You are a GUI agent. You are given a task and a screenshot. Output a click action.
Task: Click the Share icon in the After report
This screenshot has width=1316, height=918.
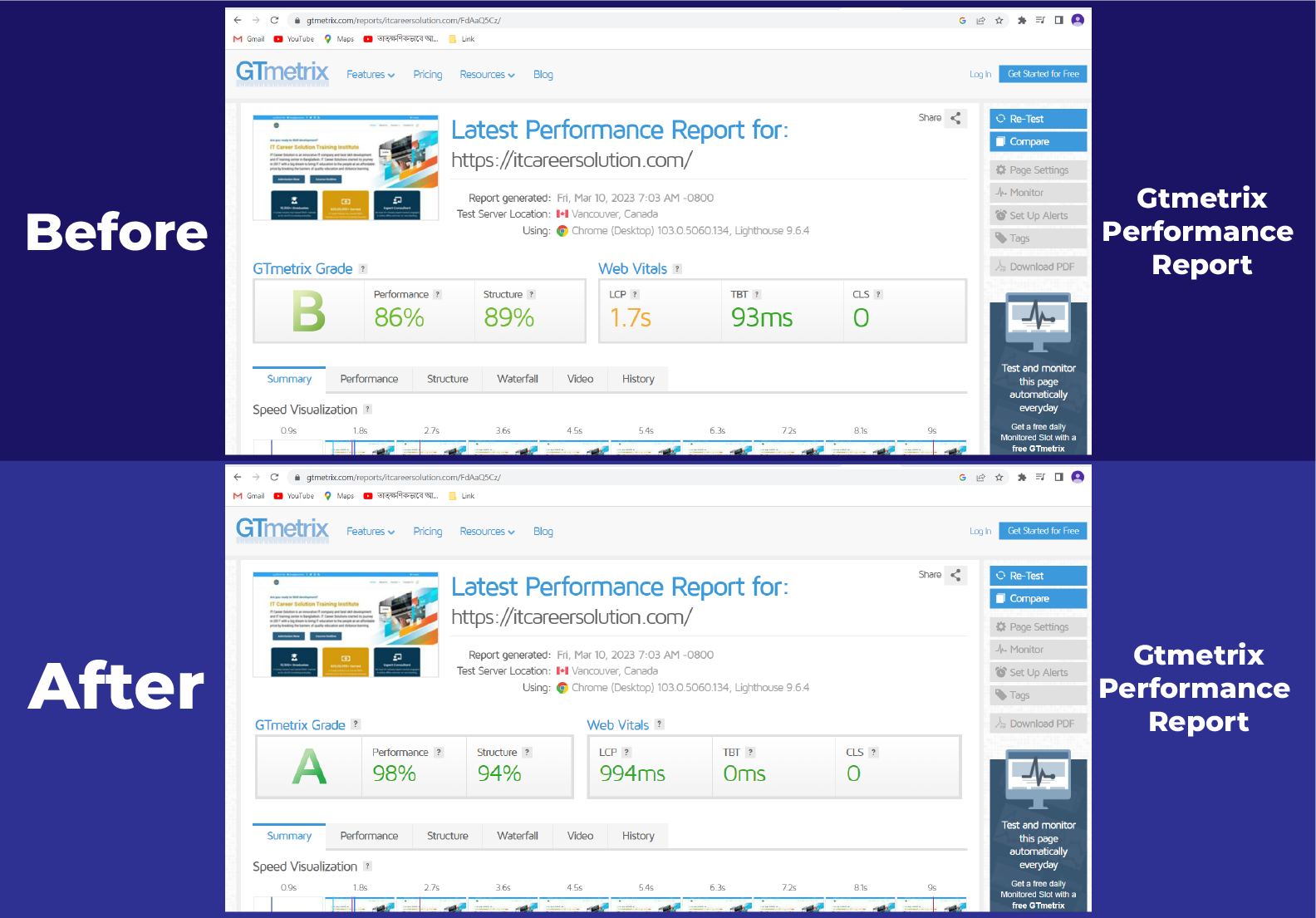pos(955,575)
